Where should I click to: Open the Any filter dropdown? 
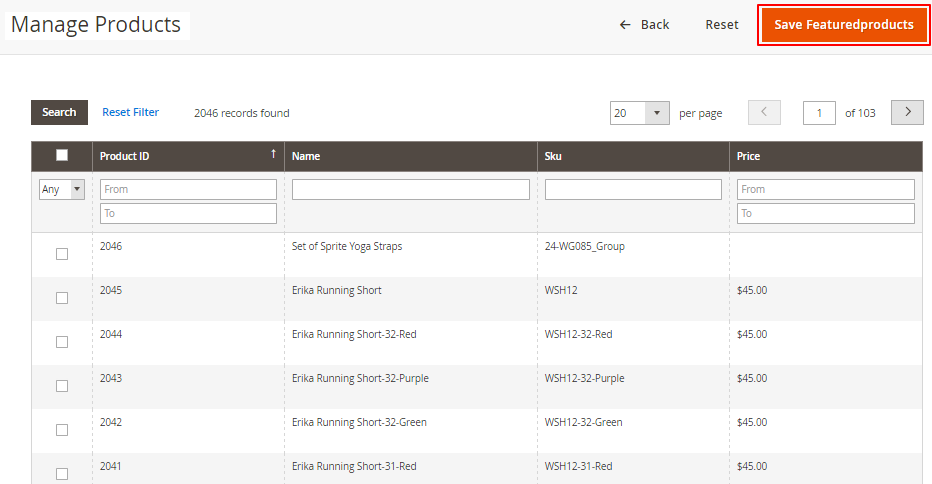tap(62, 189)
